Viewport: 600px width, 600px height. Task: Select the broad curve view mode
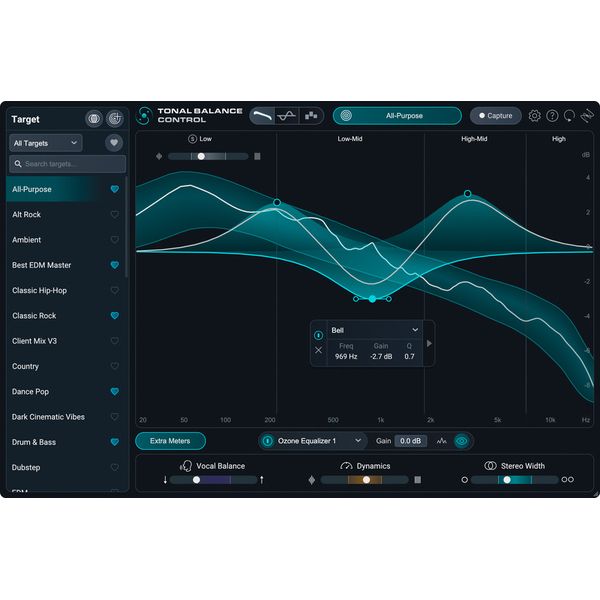(262, 116)
